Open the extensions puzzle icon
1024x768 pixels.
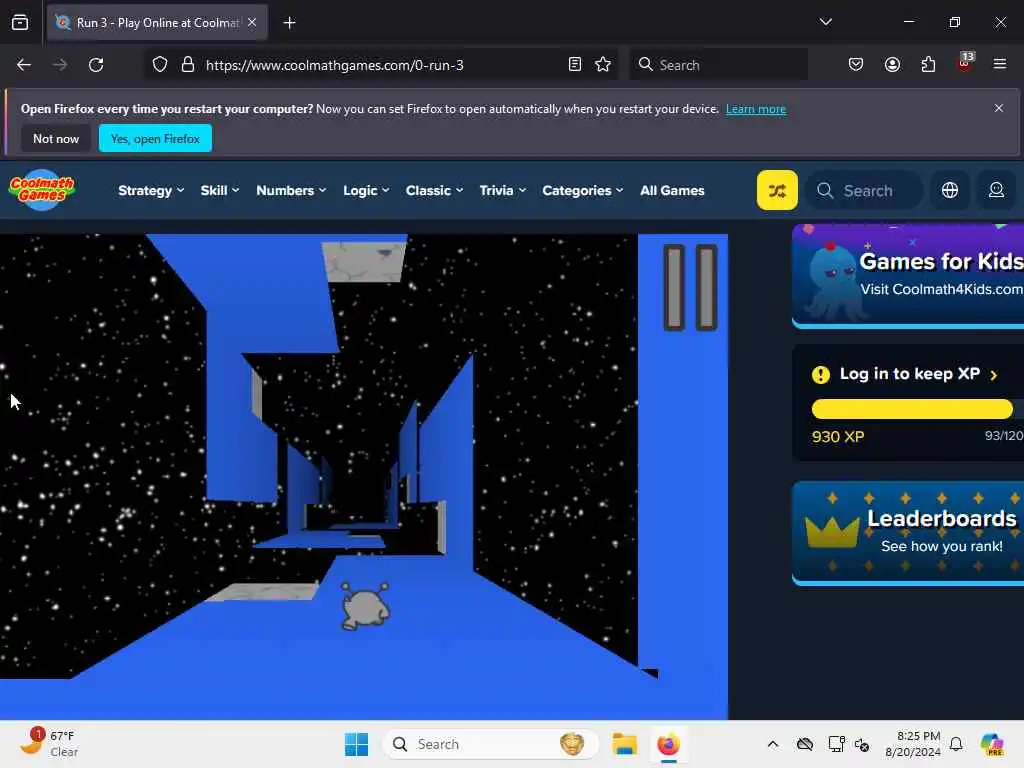[928, 65]
